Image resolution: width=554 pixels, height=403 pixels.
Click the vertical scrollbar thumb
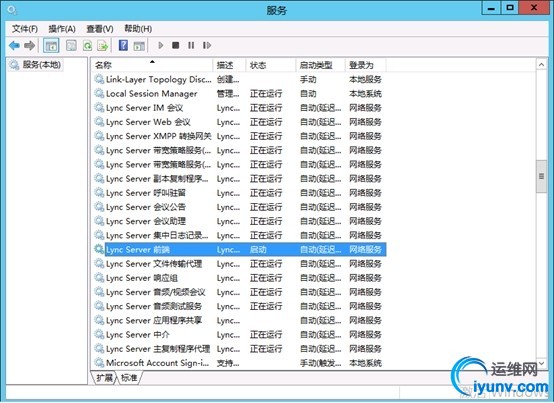click(x=541, y=176)
